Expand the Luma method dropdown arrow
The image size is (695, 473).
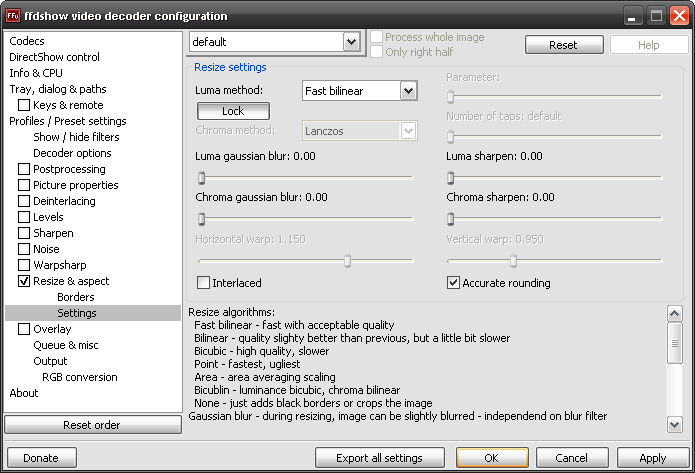point(409,91)
